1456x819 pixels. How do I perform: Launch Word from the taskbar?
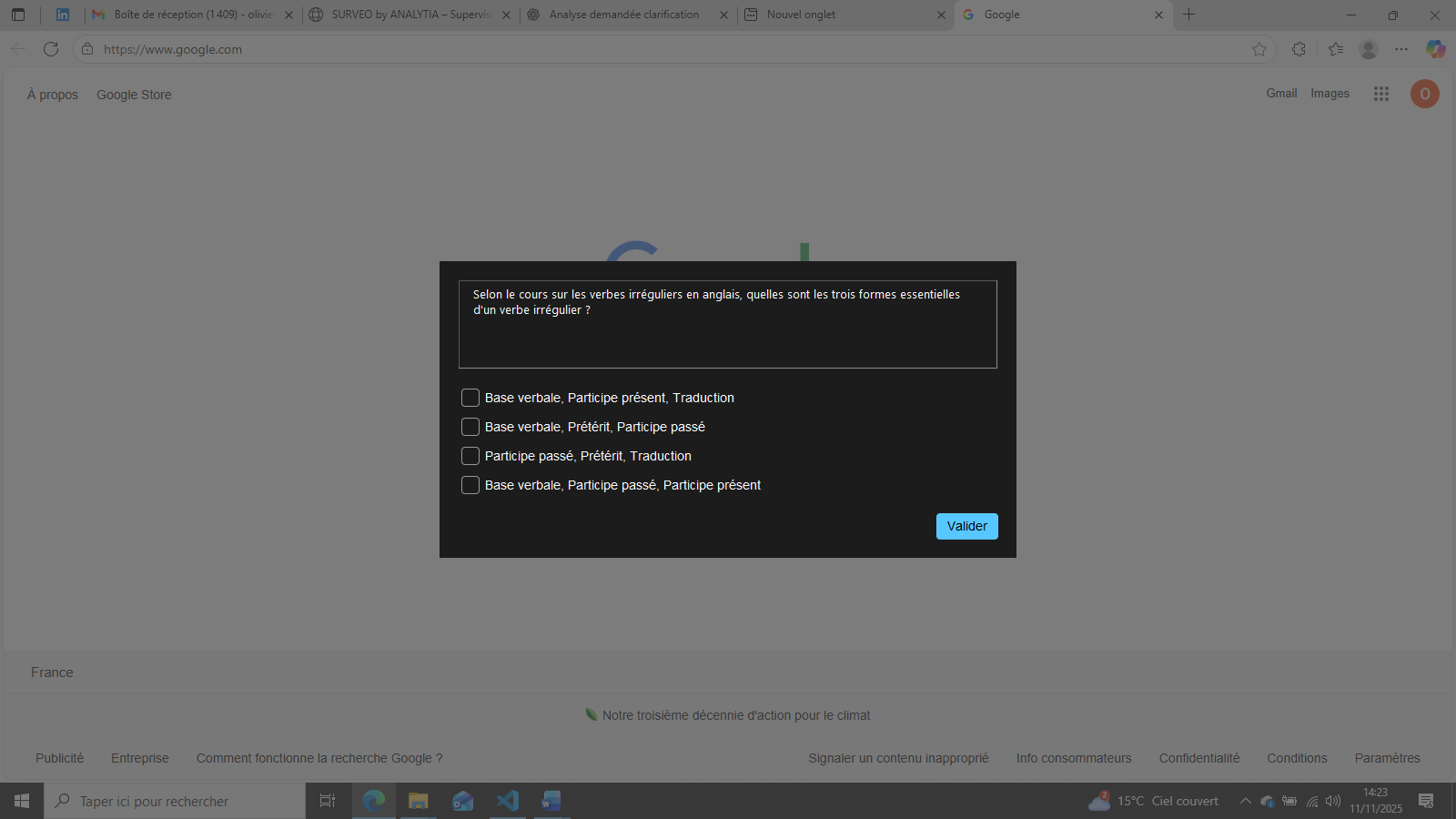(x=551, y=801)
